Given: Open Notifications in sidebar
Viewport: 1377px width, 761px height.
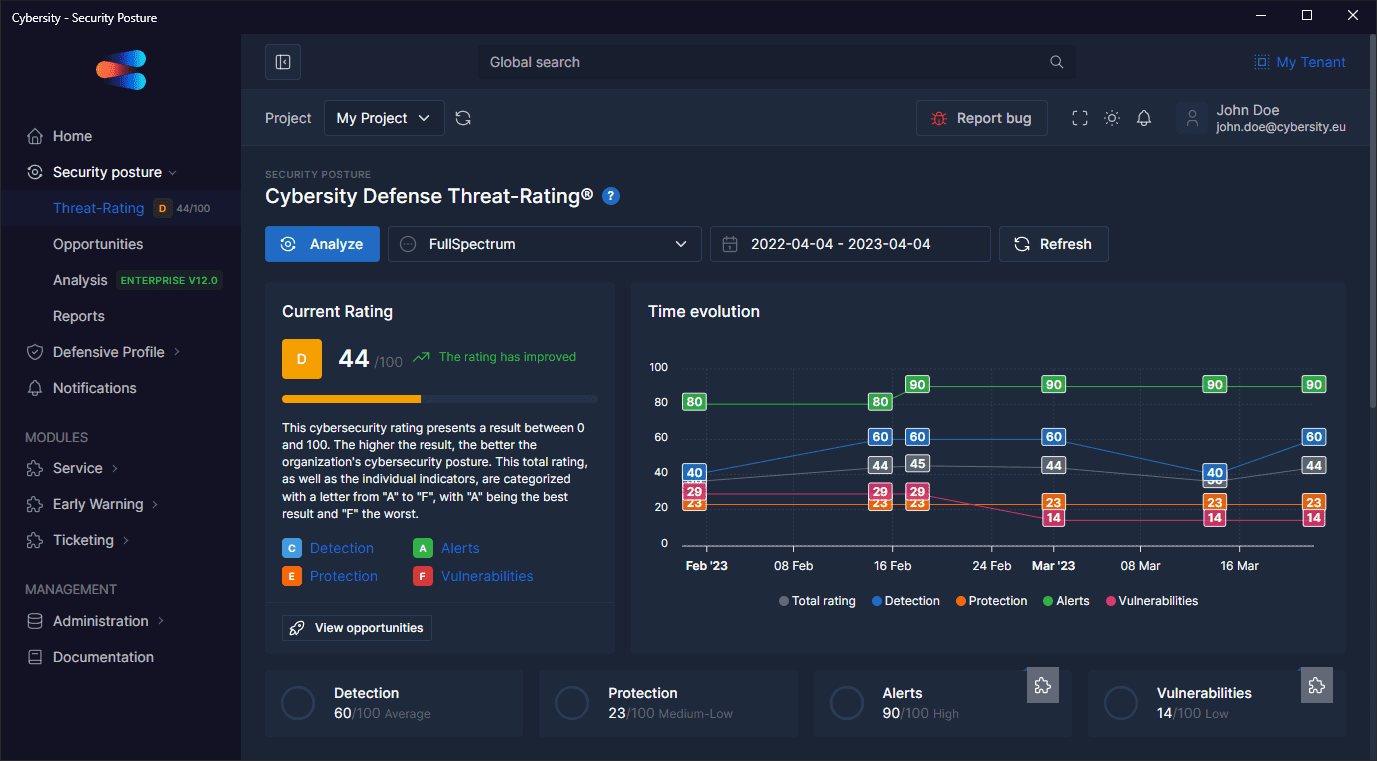Looking at the screenshot, I should [x=95, y=388].
